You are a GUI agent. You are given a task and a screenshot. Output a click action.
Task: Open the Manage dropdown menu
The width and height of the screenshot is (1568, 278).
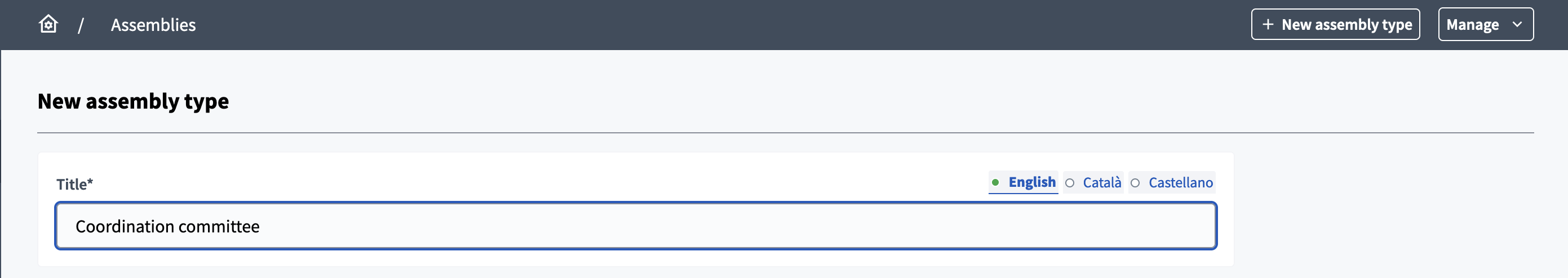coord(1485,24)
